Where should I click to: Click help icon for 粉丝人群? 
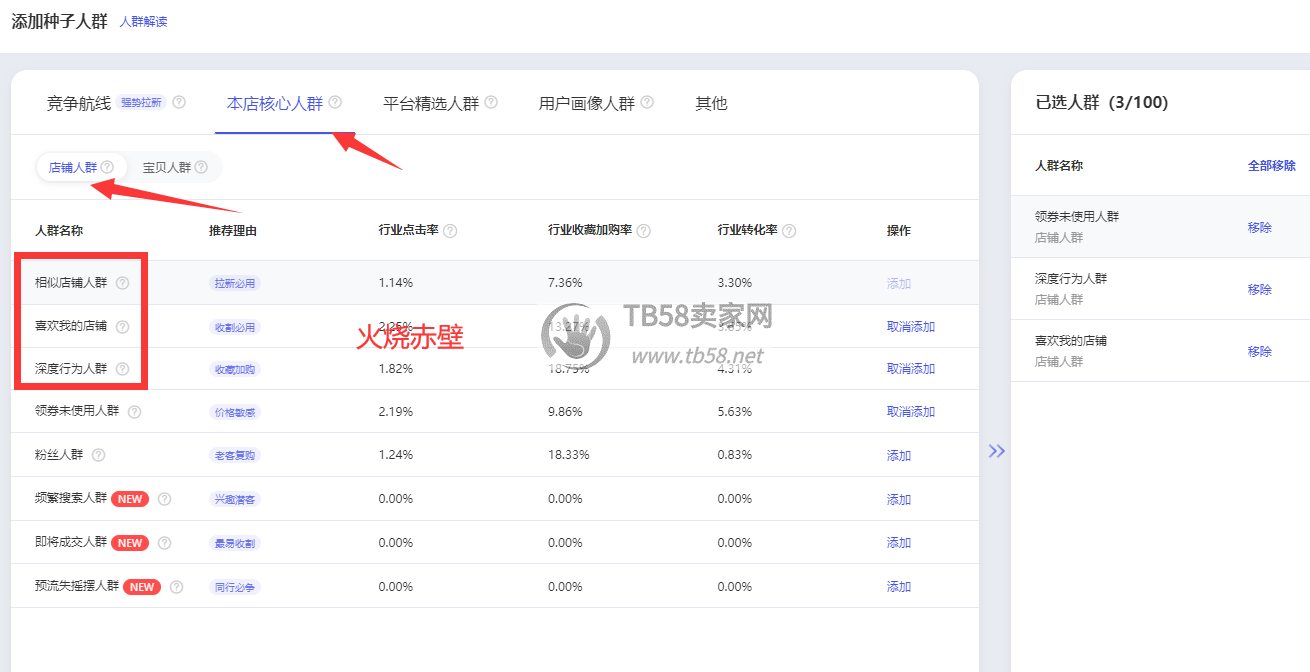click(x=99, y=455)
